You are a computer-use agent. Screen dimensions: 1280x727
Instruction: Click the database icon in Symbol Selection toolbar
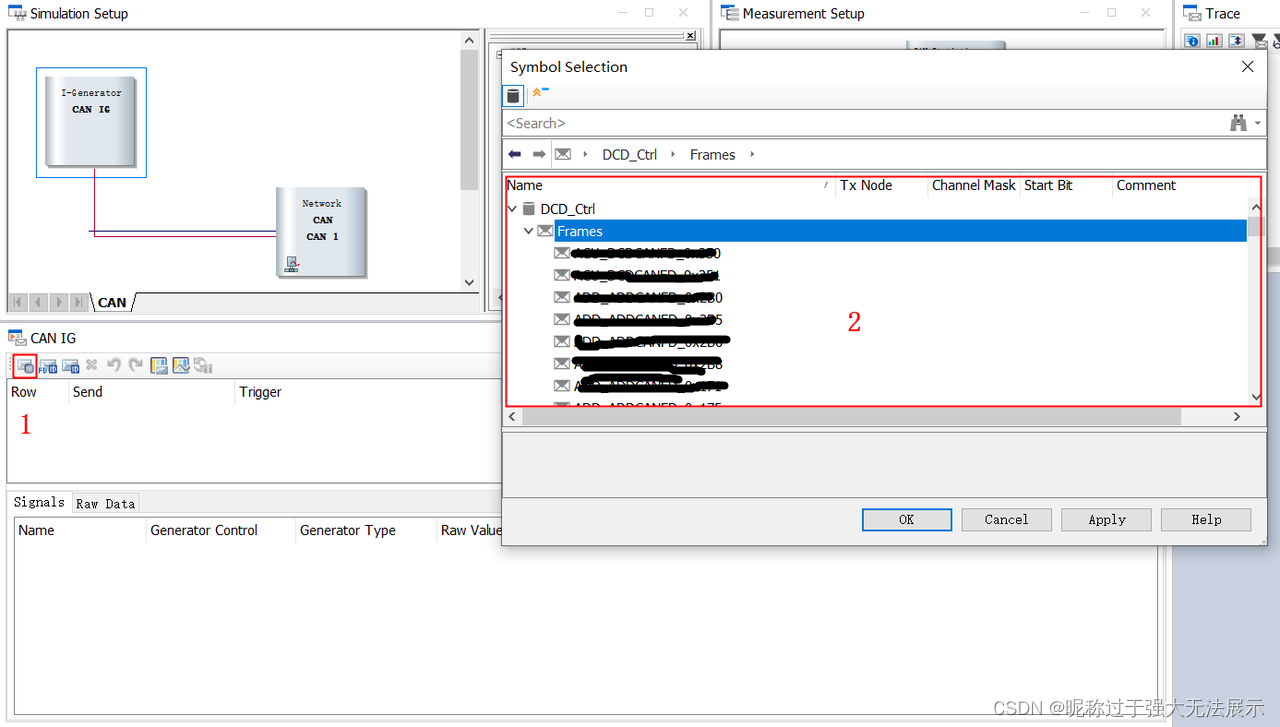[x=513, y=95]
